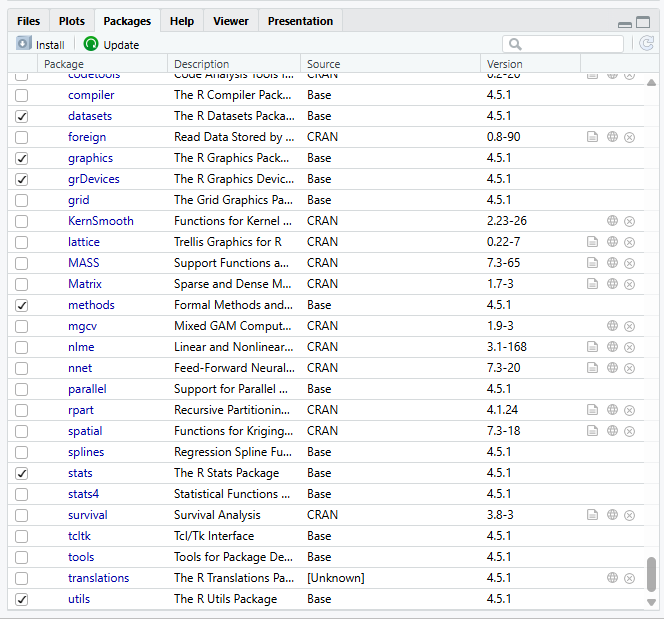Click the Description column header
The height and width of the screenshot is (619, 664).
click(234, 64)
